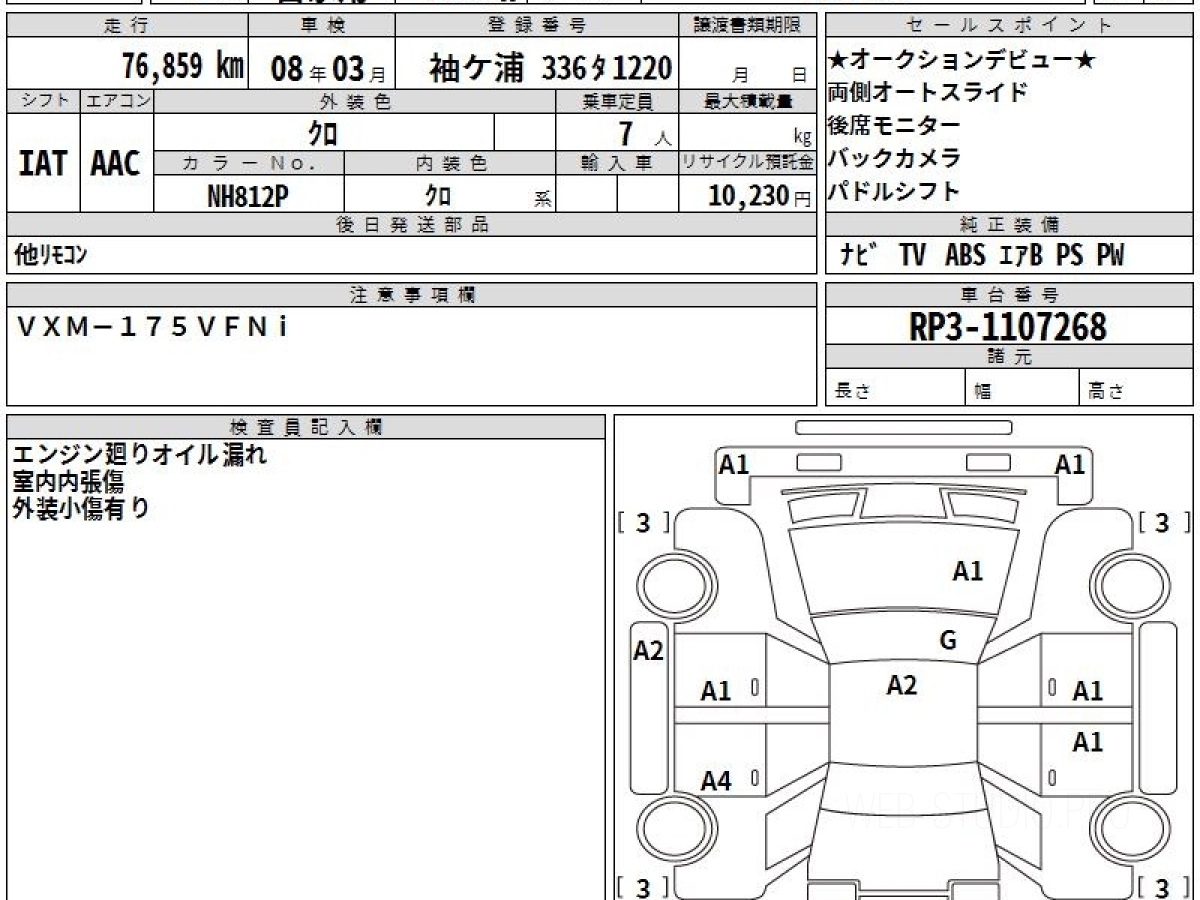Click the 高さ dimension cell
The height and width of the screenshot is (900, 1200).
point(1137,388)
